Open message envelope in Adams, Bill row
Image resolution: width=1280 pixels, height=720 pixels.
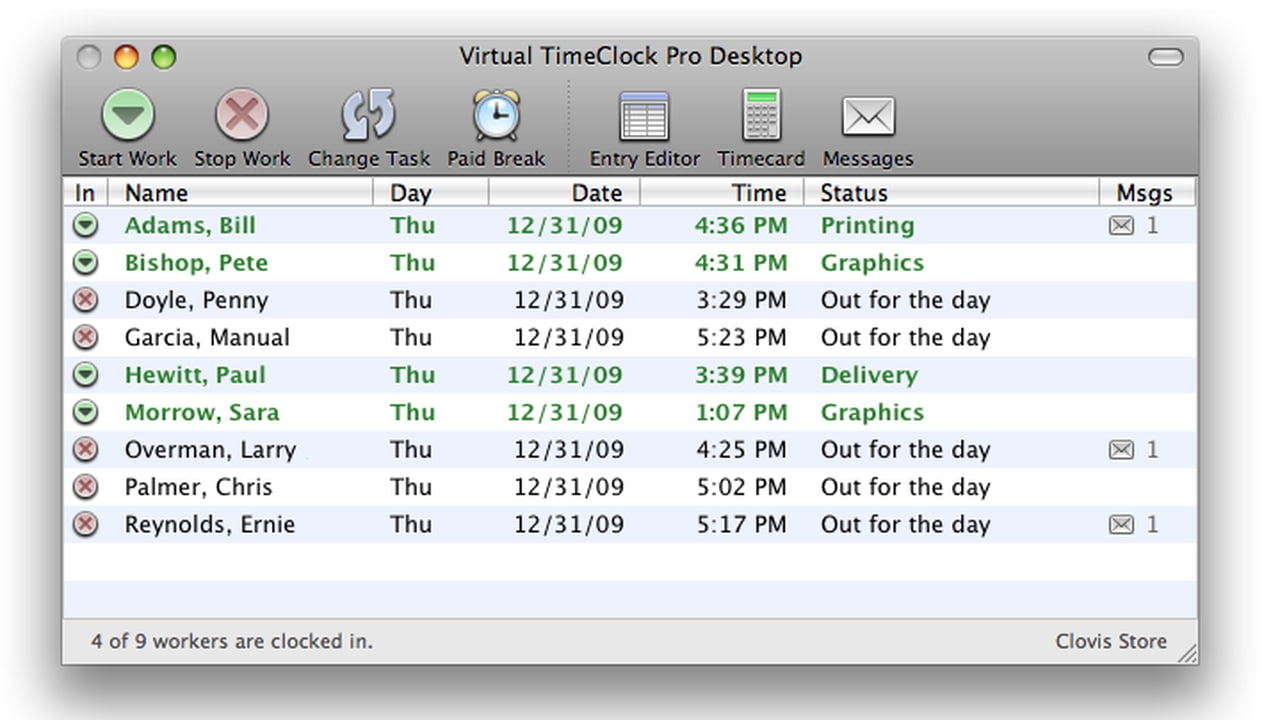tap(1122, 226)
